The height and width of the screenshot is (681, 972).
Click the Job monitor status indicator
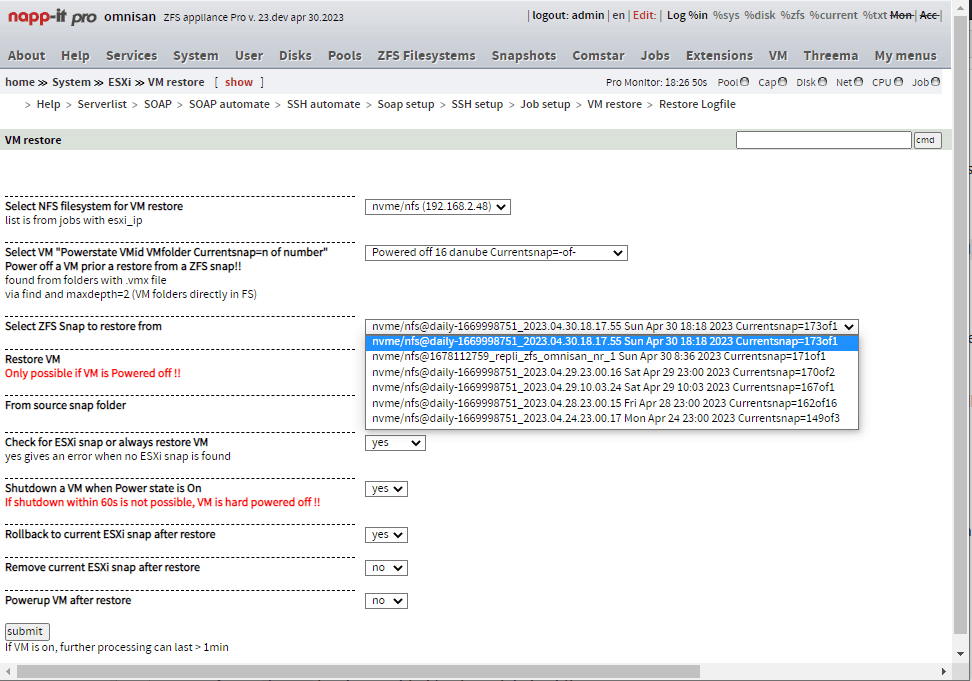point(935,82)
